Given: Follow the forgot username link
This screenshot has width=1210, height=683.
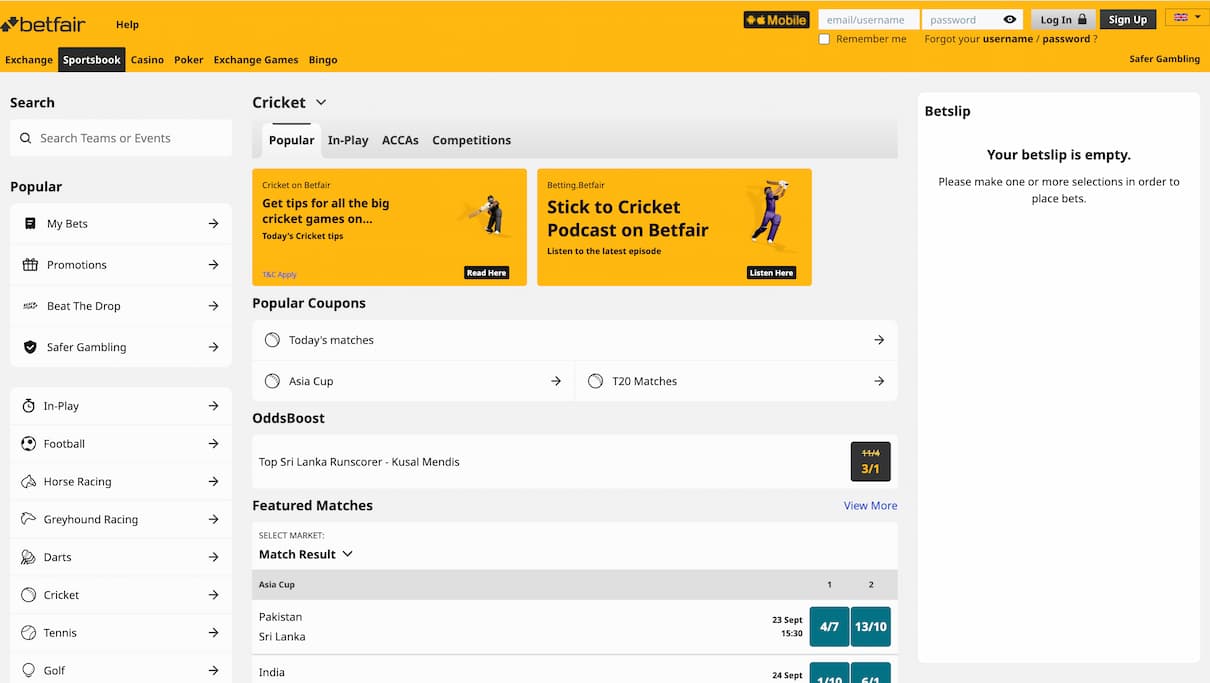Looking at the screenshot, I should coord(1008,39).
